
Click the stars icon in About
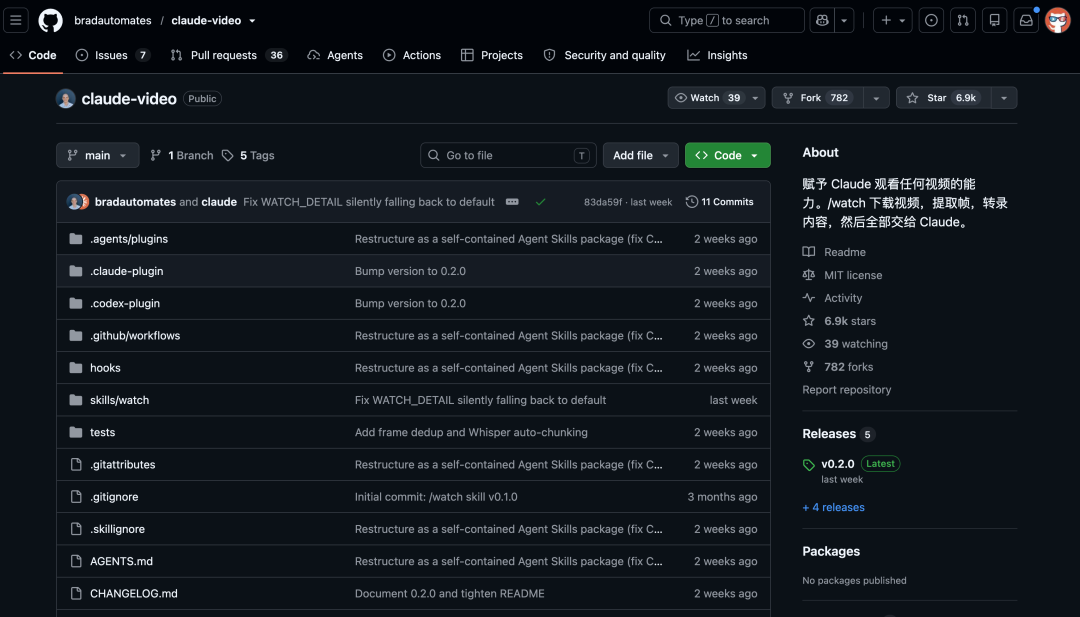point(809,321)
